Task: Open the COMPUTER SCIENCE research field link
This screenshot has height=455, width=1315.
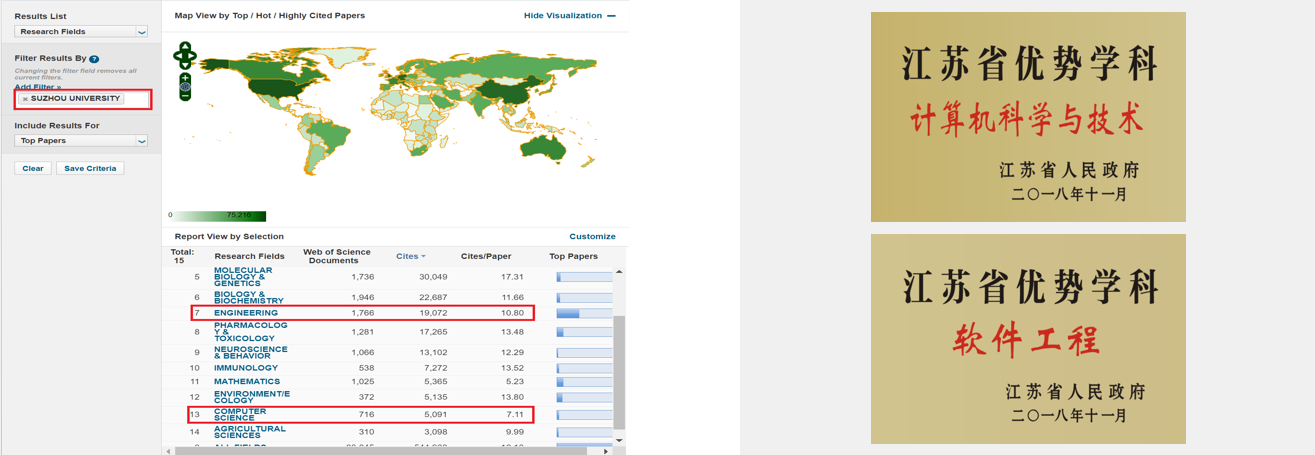Action: point(240,415)
